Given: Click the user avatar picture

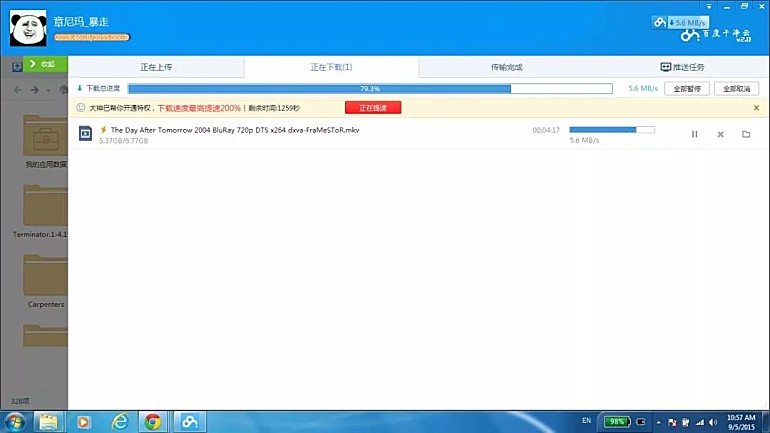Looking at the screenshot, I should click(x=28, y=27).
